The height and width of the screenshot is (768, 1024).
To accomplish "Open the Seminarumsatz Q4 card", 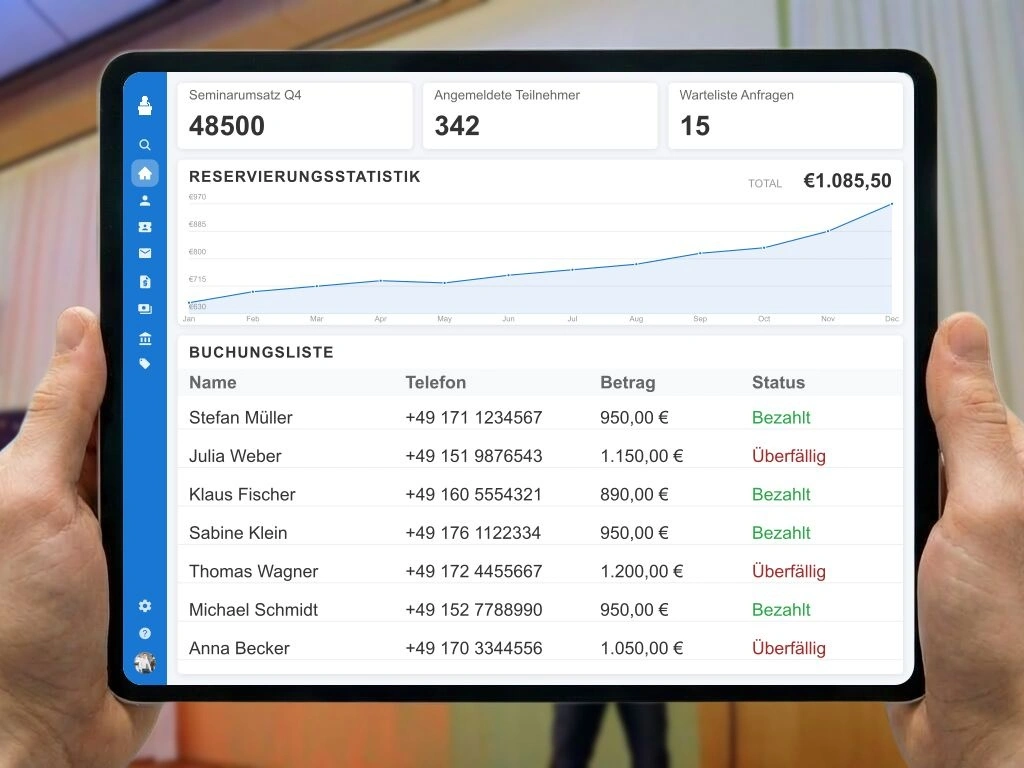I will coord(295,115).
